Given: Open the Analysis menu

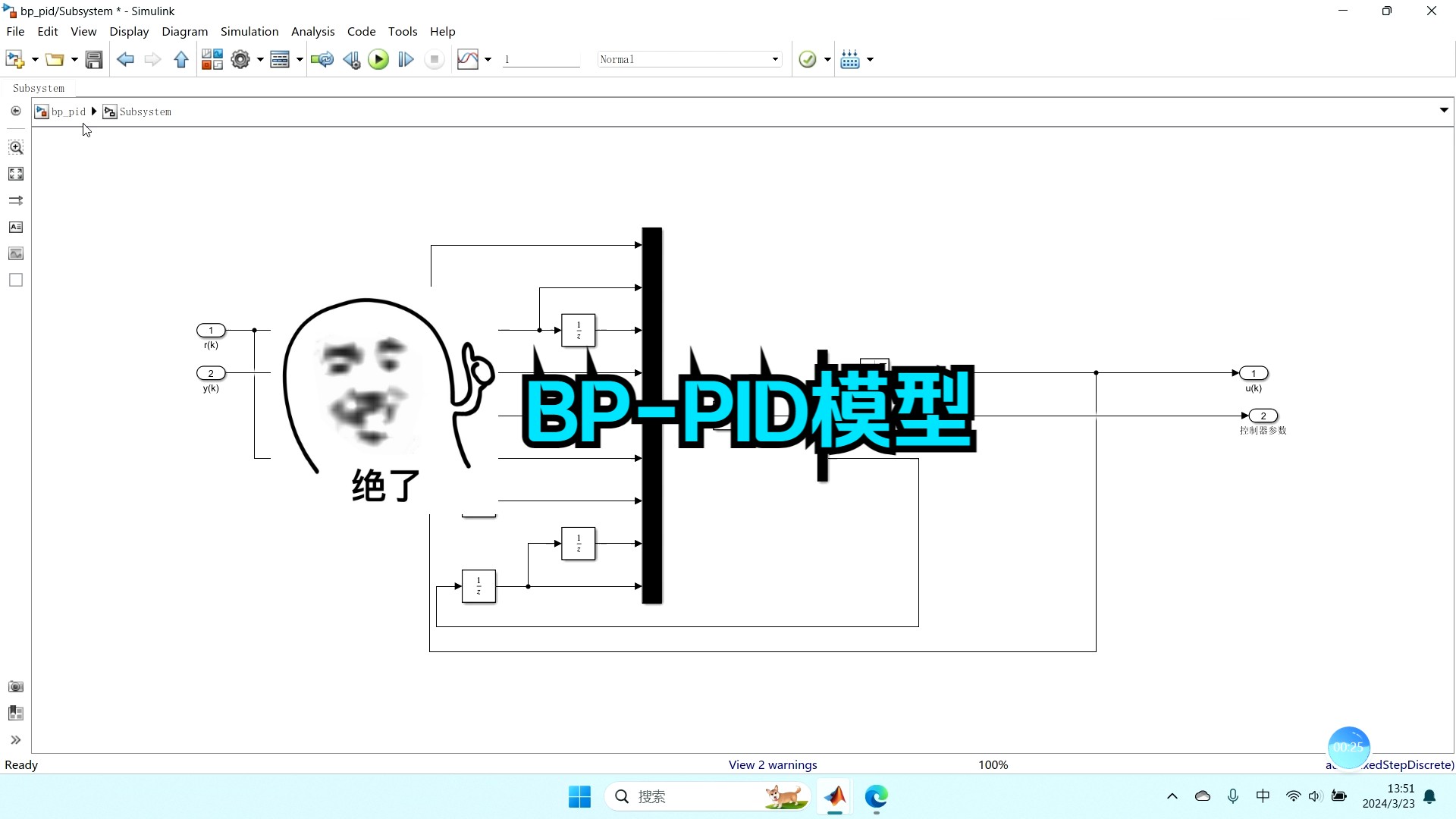Looking at the screenshot, I should point(312,31).
